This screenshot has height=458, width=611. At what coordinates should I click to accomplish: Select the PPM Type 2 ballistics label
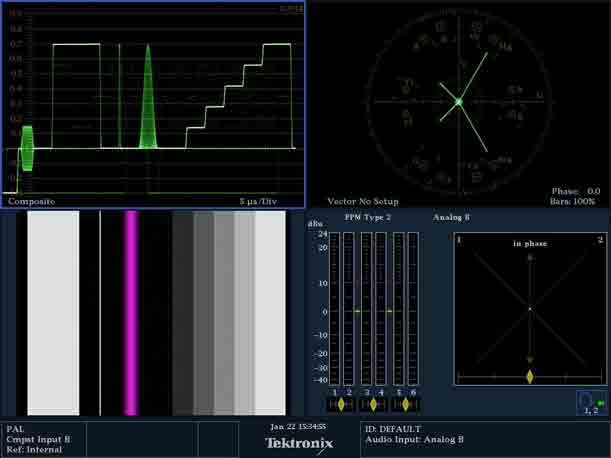click(x=368, y=216)
